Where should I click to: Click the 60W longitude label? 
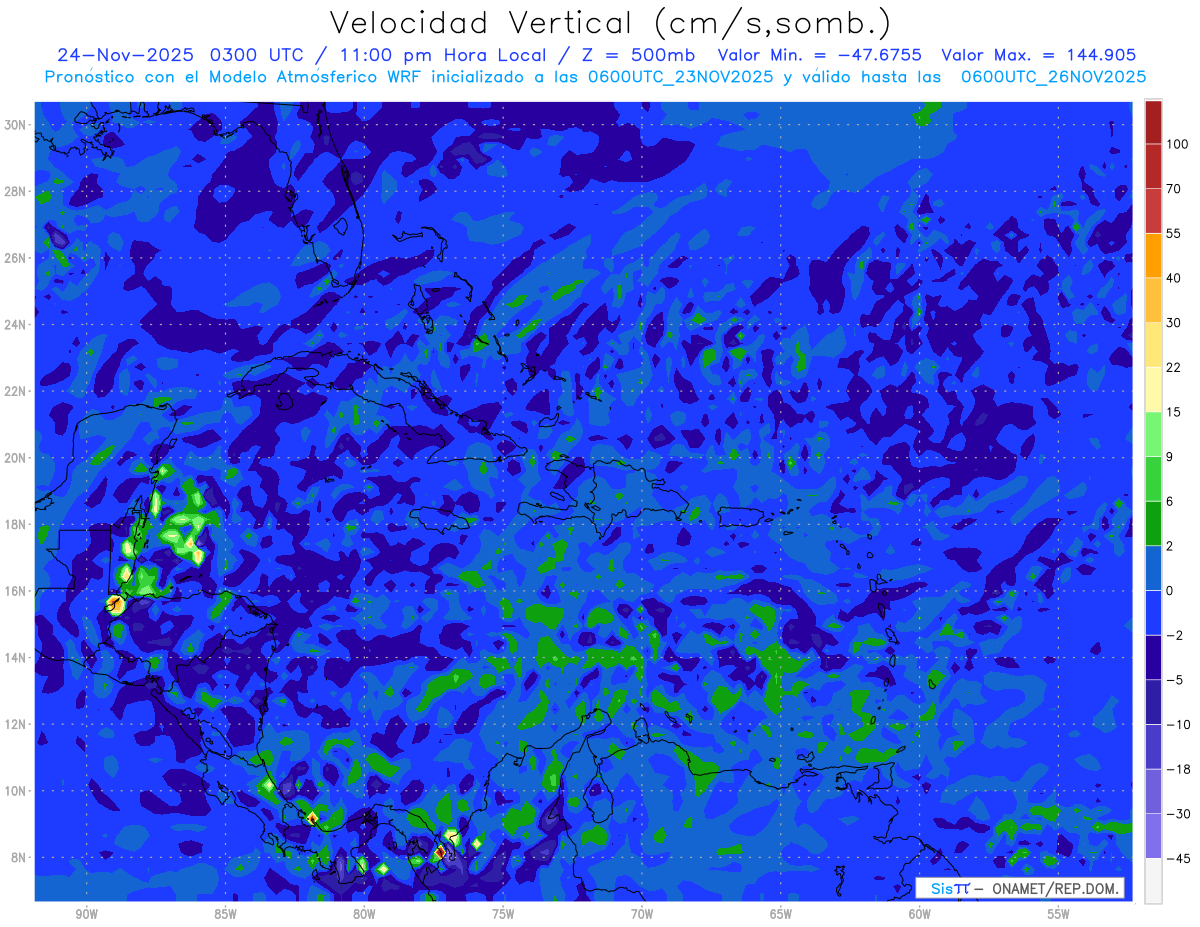pos(920,914)
